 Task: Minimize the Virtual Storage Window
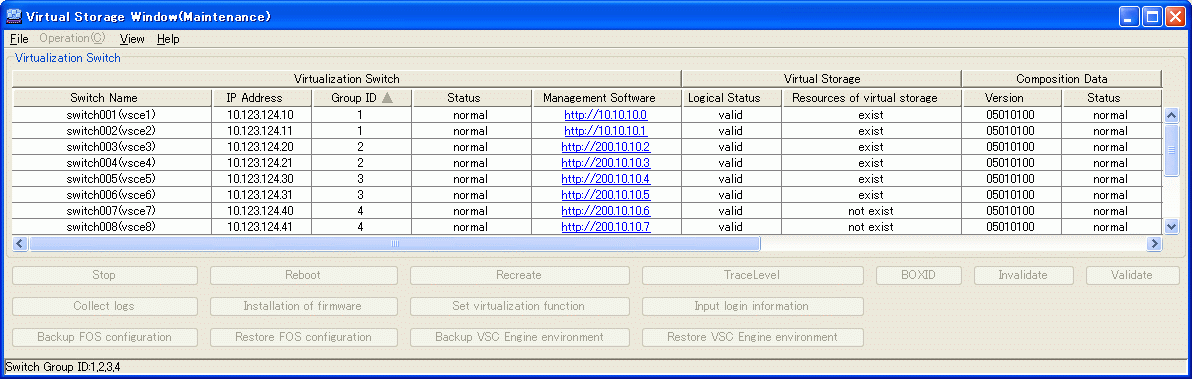(x=1130, y=16)
